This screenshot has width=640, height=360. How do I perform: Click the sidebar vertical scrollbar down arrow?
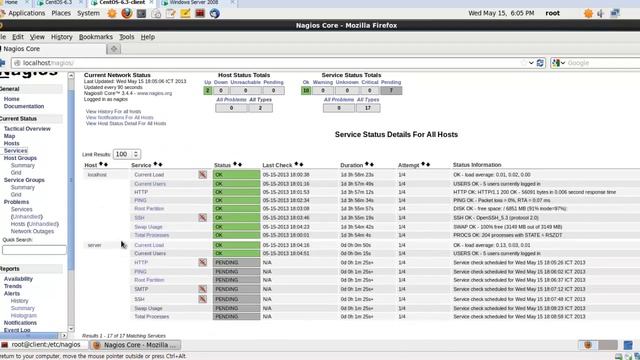[x=71, y=329]
